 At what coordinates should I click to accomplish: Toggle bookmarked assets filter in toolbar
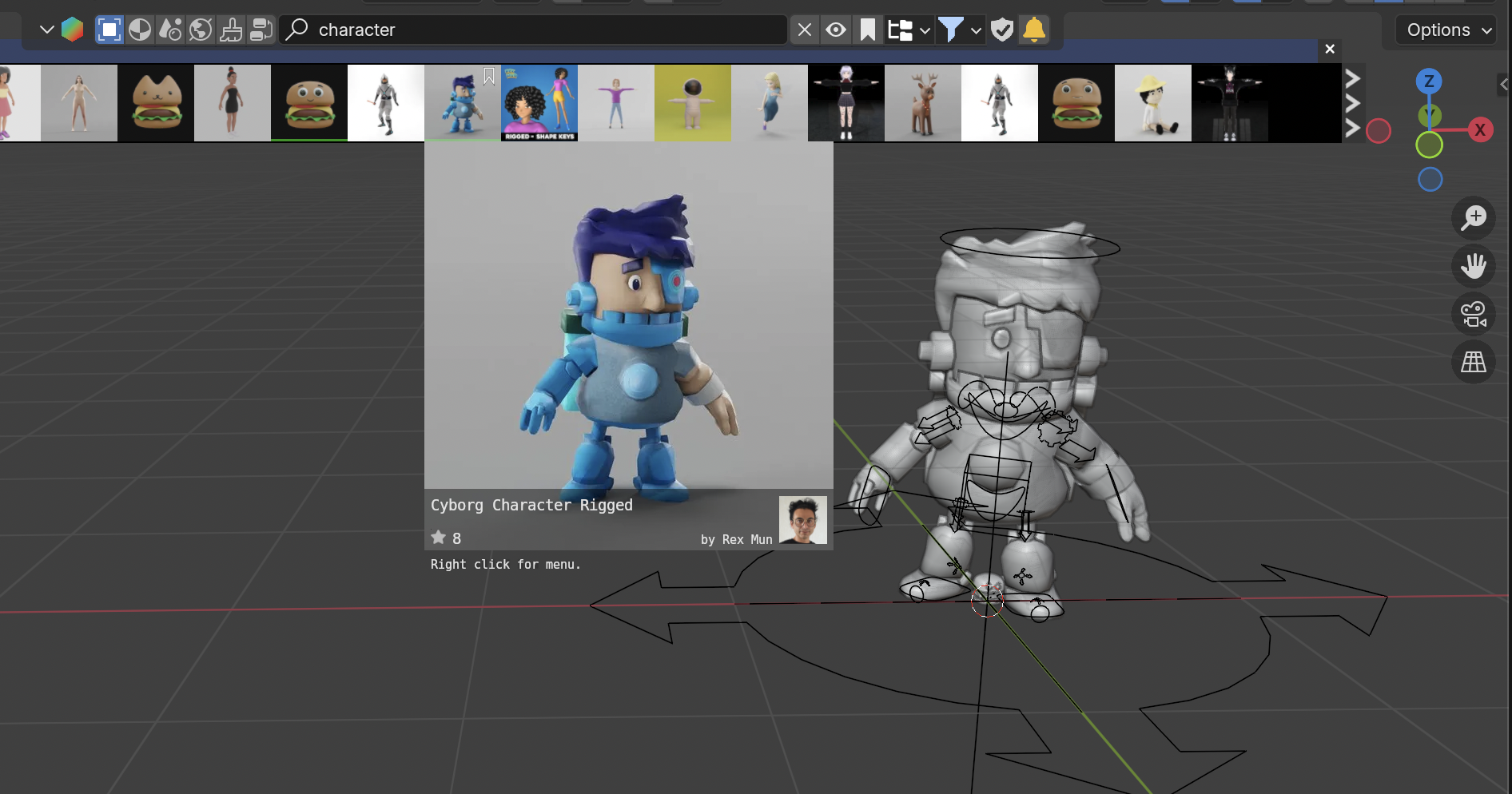pos(867,30)
